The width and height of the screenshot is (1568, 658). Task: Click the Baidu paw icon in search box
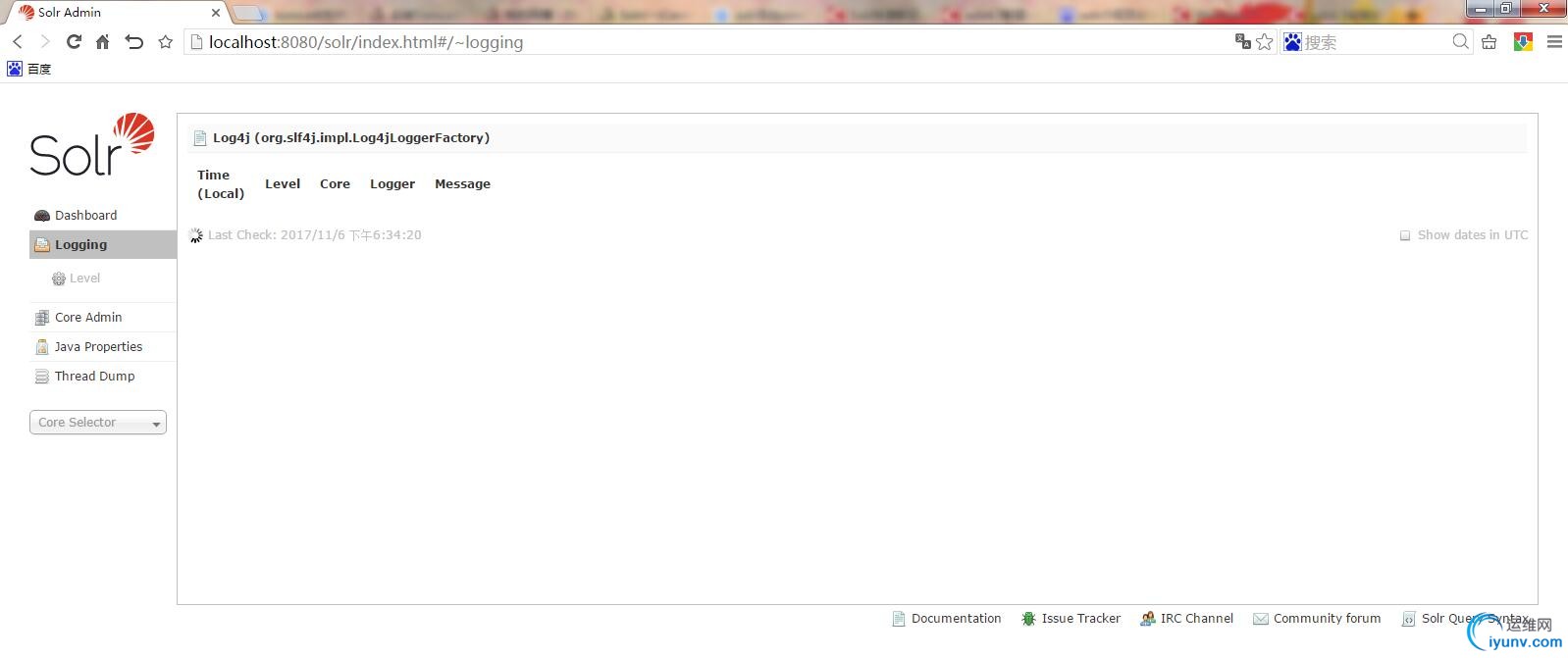(x=1292, y=41)
